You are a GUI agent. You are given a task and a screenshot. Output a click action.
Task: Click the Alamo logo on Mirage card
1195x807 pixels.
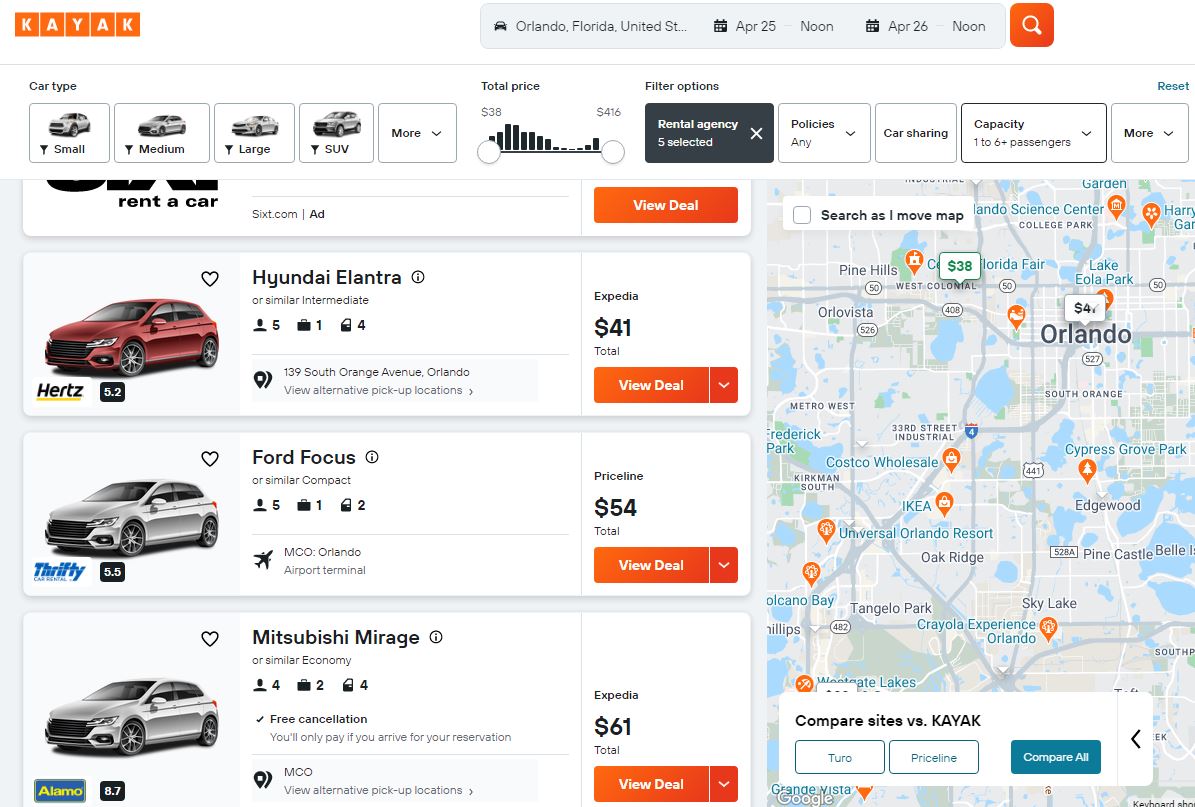click(60, 791)
